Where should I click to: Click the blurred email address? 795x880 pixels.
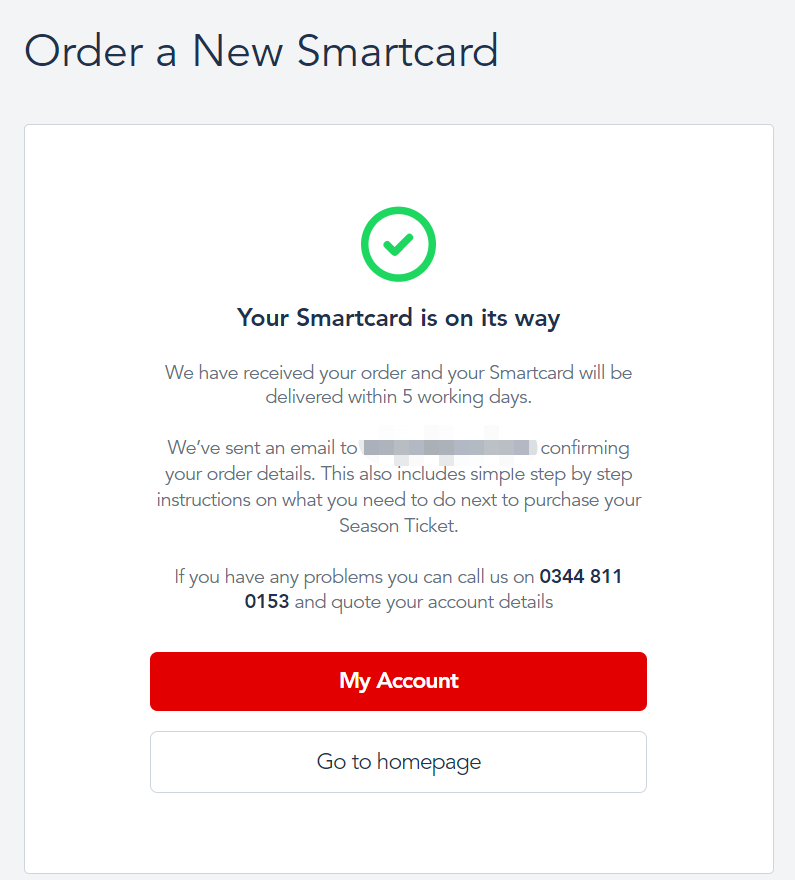tap(448, 448)
